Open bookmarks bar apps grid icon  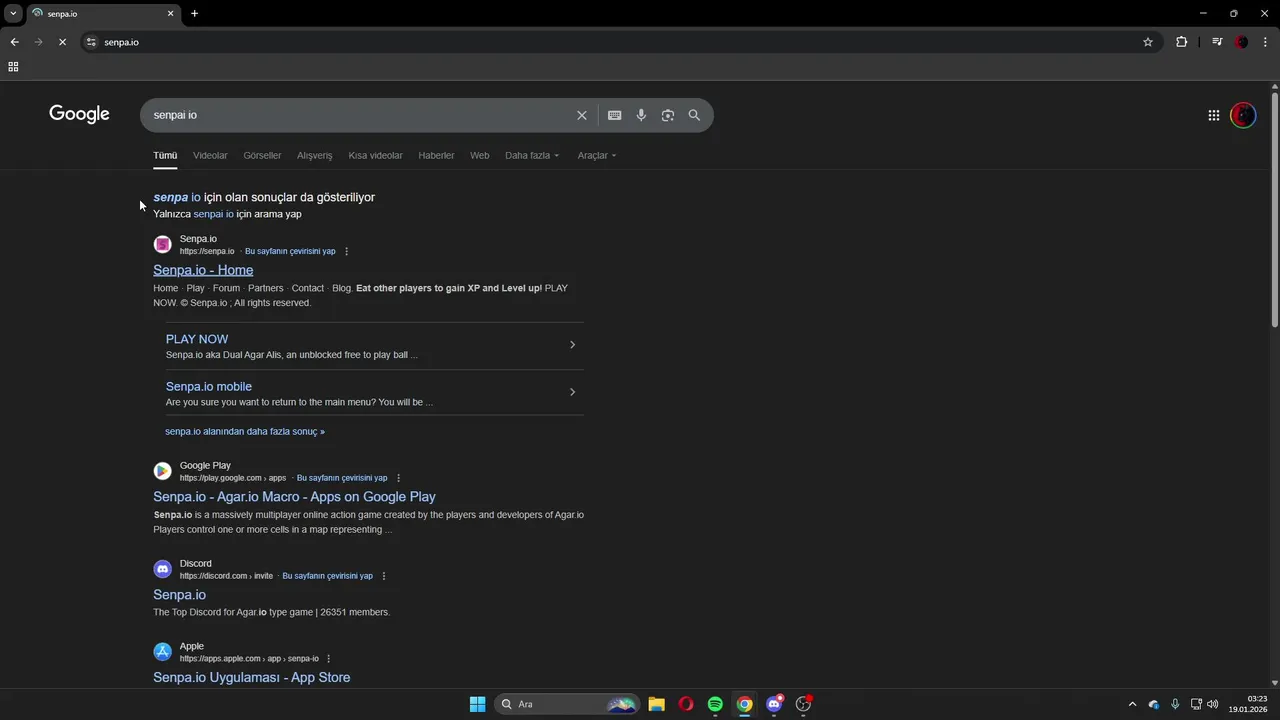(x=13, y=67)
